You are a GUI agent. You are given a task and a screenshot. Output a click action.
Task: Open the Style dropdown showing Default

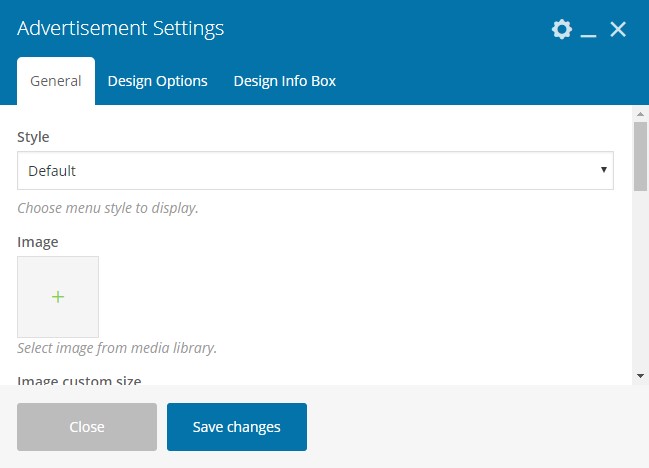pos(315,171)
